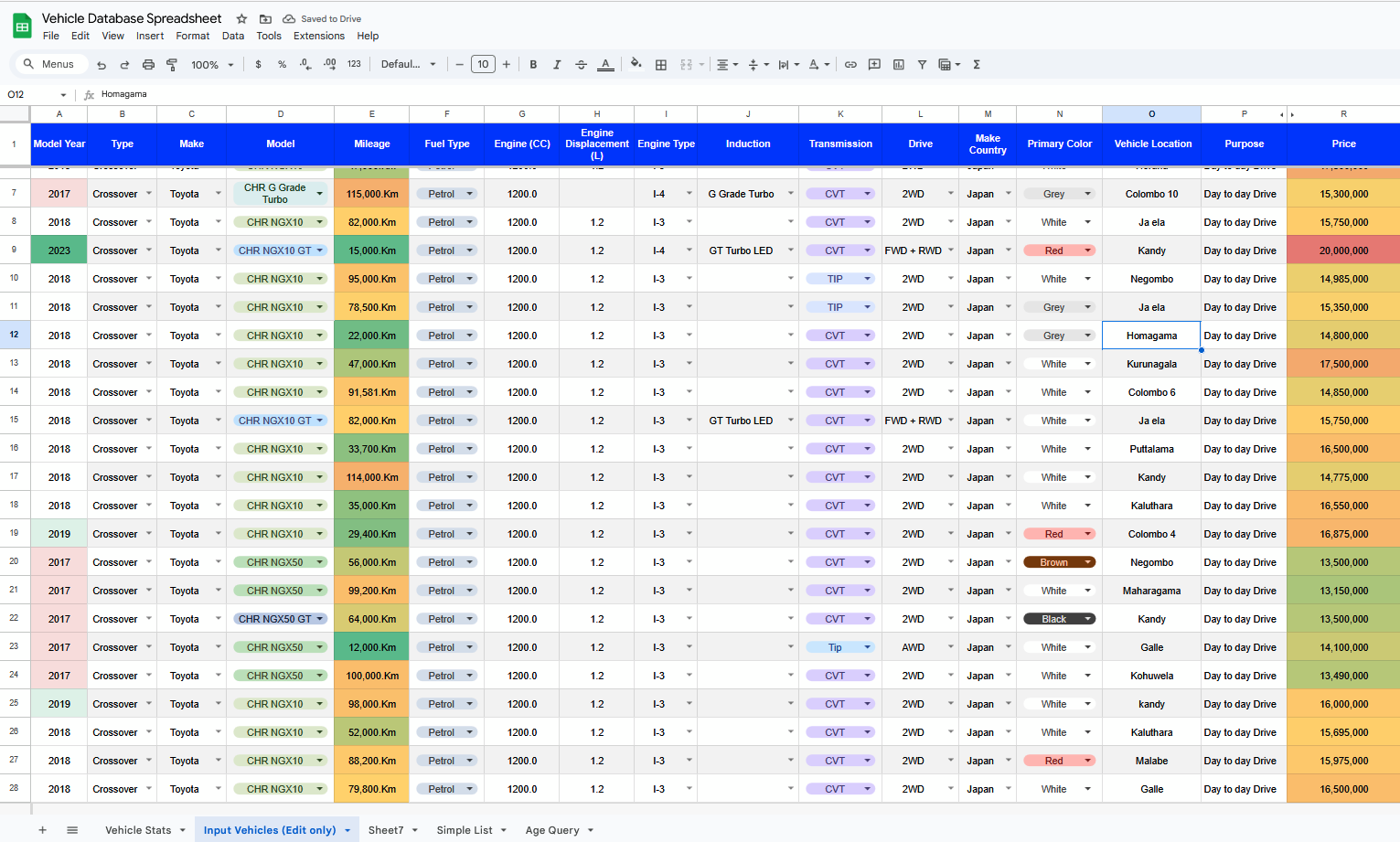The width and height of the screenshot is (1400, 842).
Task: Click the font size input field
Action: [x=483, y=64]
